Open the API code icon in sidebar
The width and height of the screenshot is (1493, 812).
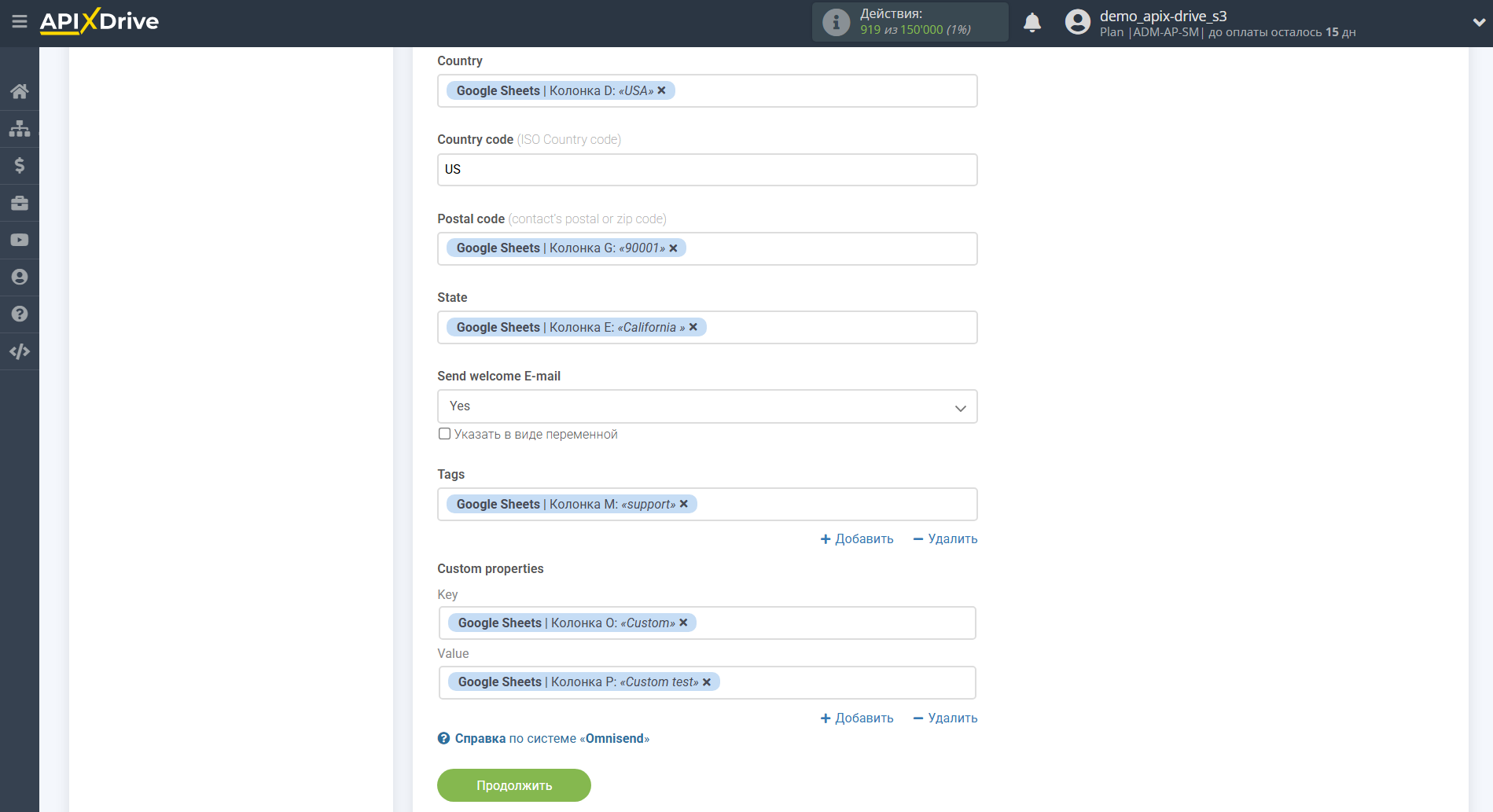[x=20, y=351]
